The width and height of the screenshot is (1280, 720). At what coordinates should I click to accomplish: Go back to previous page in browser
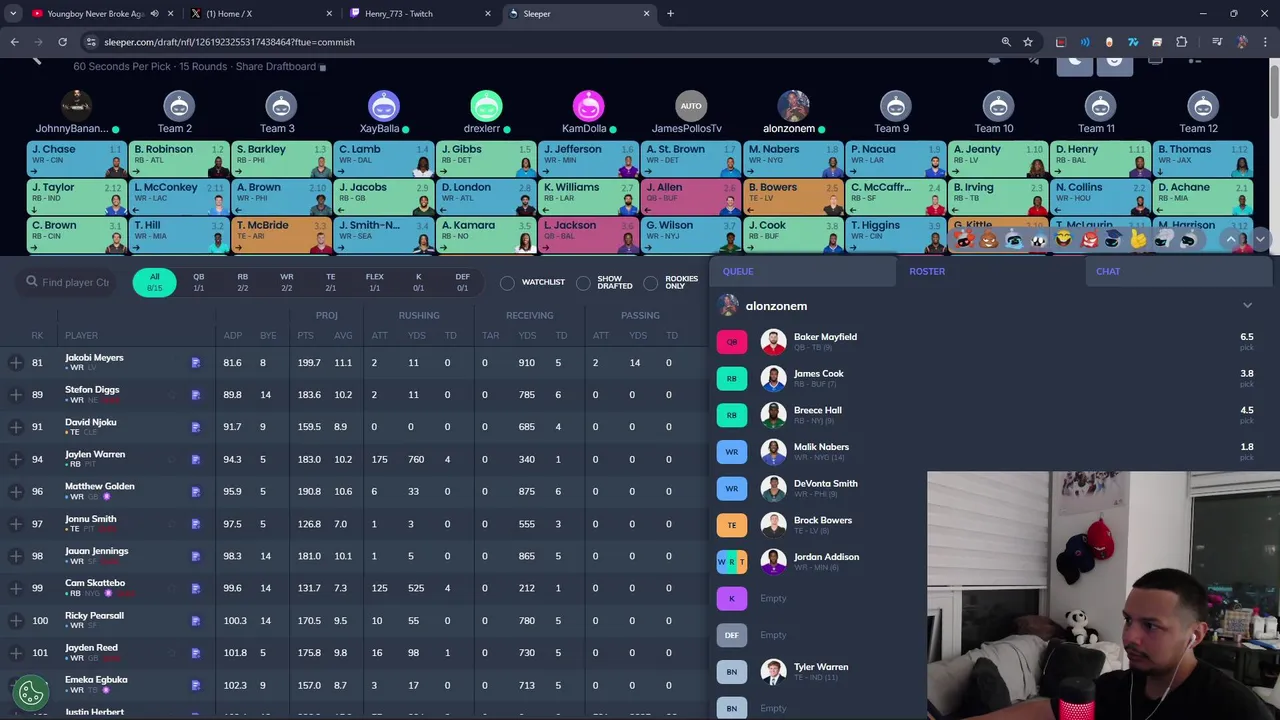pyautogui.click(x=14, y=42)
